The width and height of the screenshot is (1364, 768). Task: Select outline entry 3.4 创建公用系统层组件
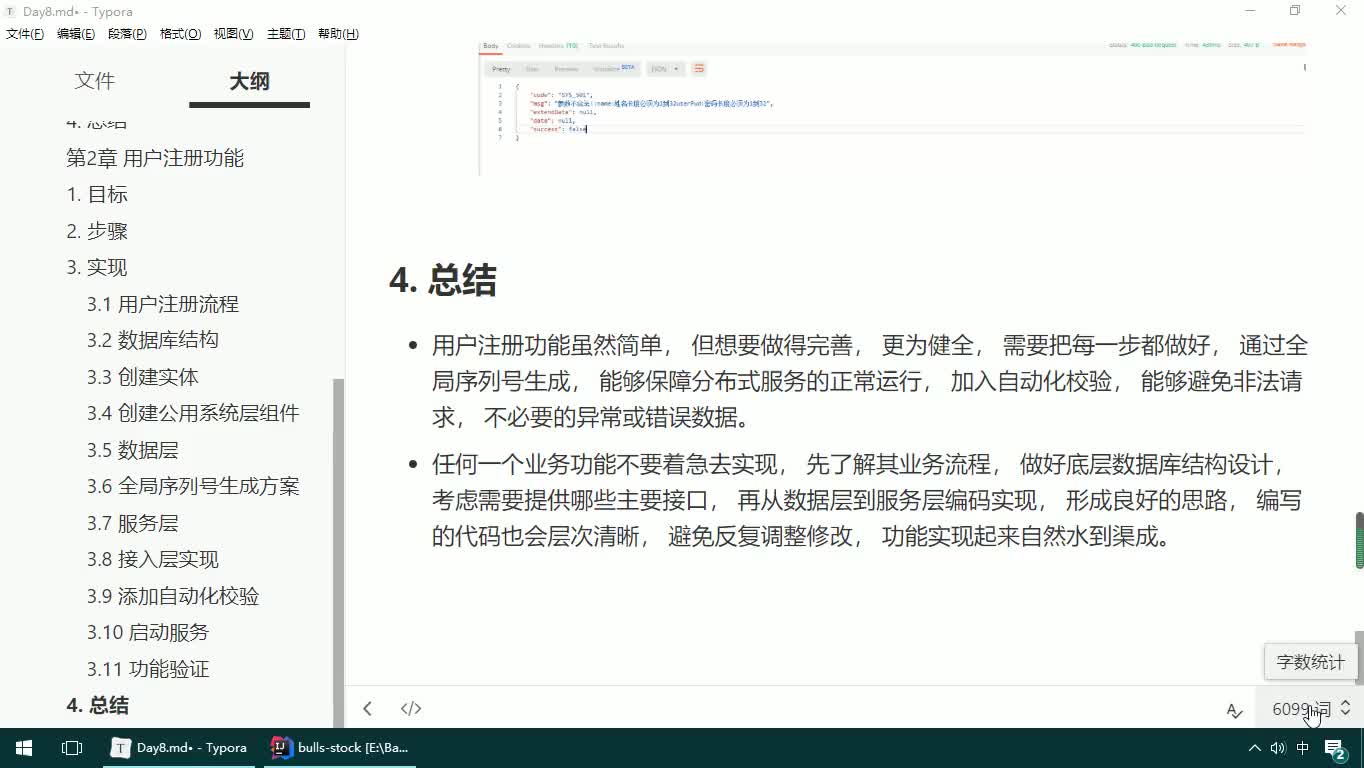(x=193, y=413)
